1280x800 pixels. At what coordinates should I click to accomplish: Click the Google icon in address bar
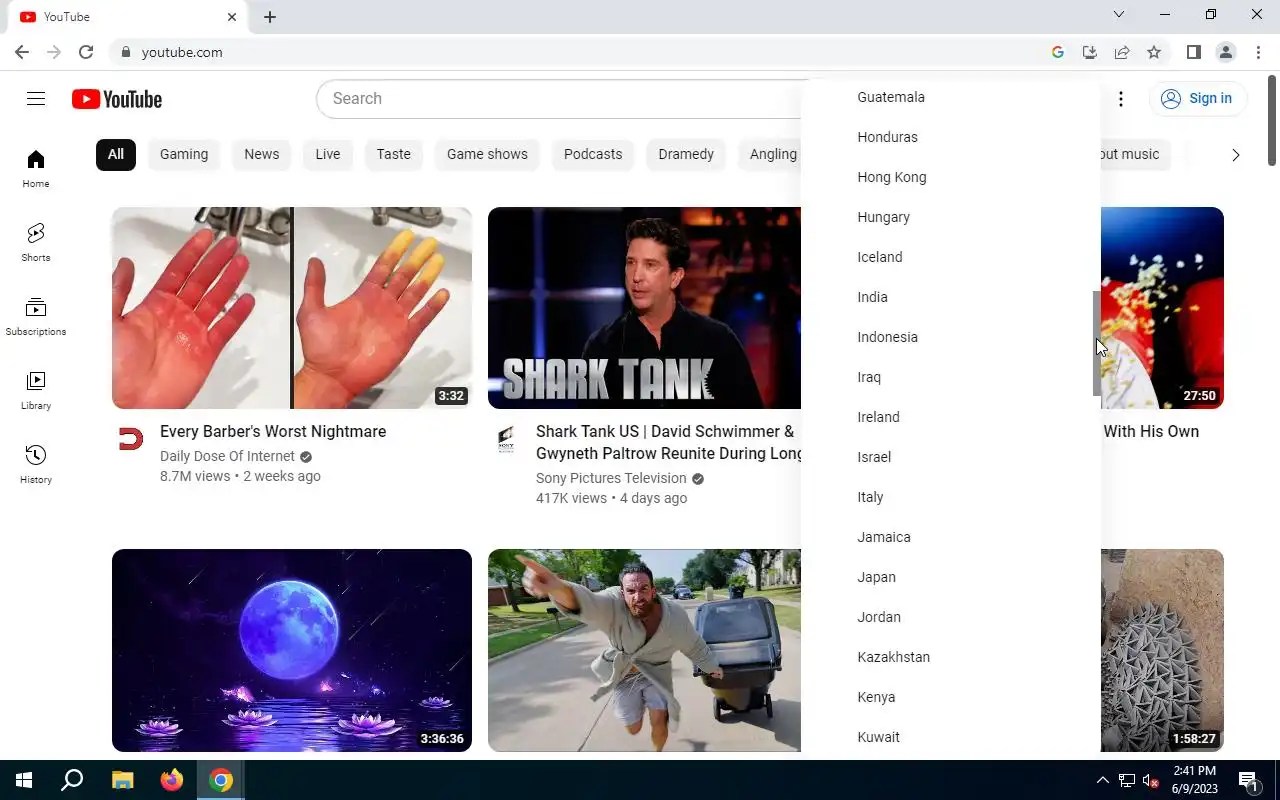coord(1058,52)
